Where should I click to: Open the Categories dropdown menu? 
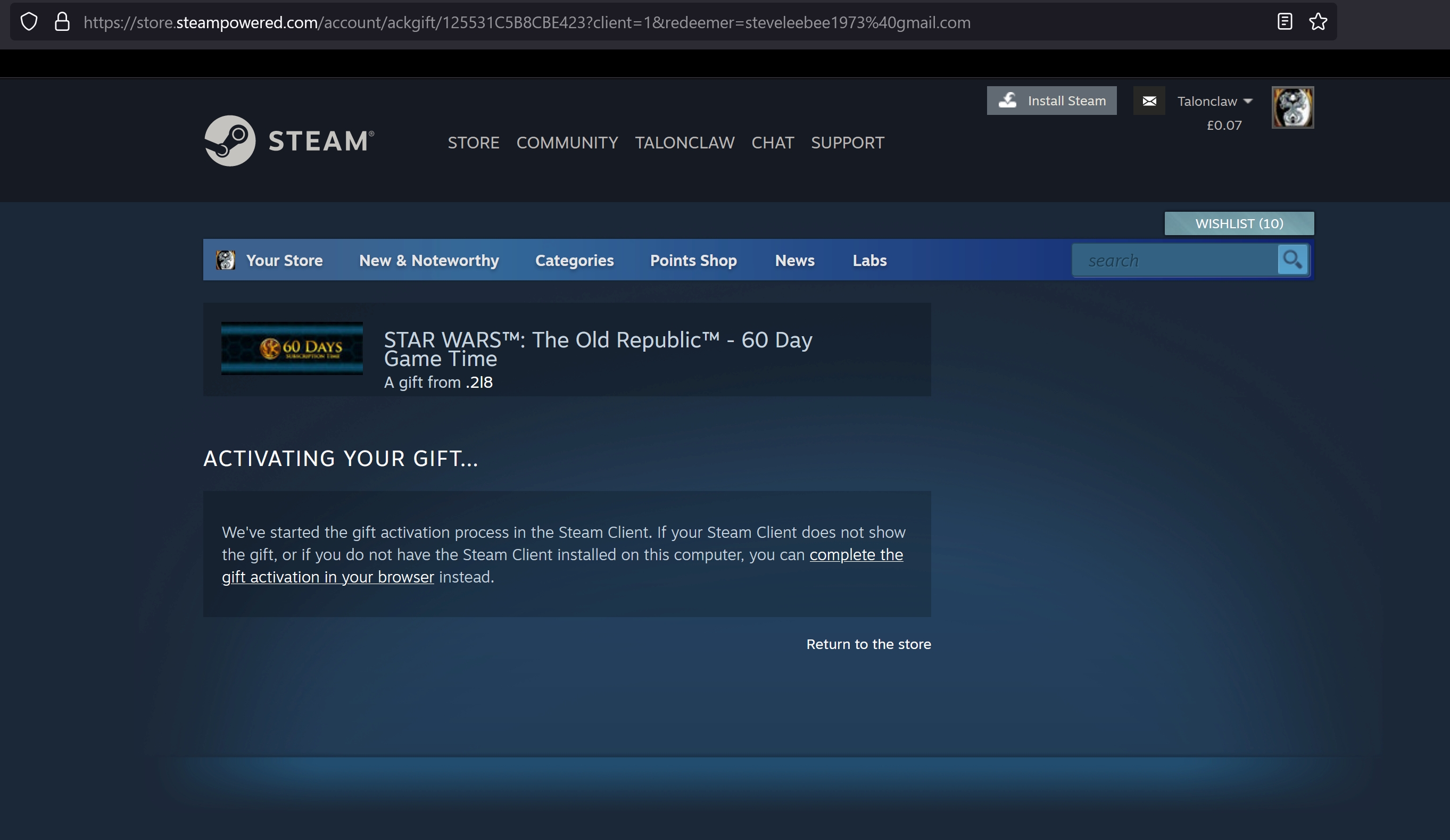(x=574, y=261)
